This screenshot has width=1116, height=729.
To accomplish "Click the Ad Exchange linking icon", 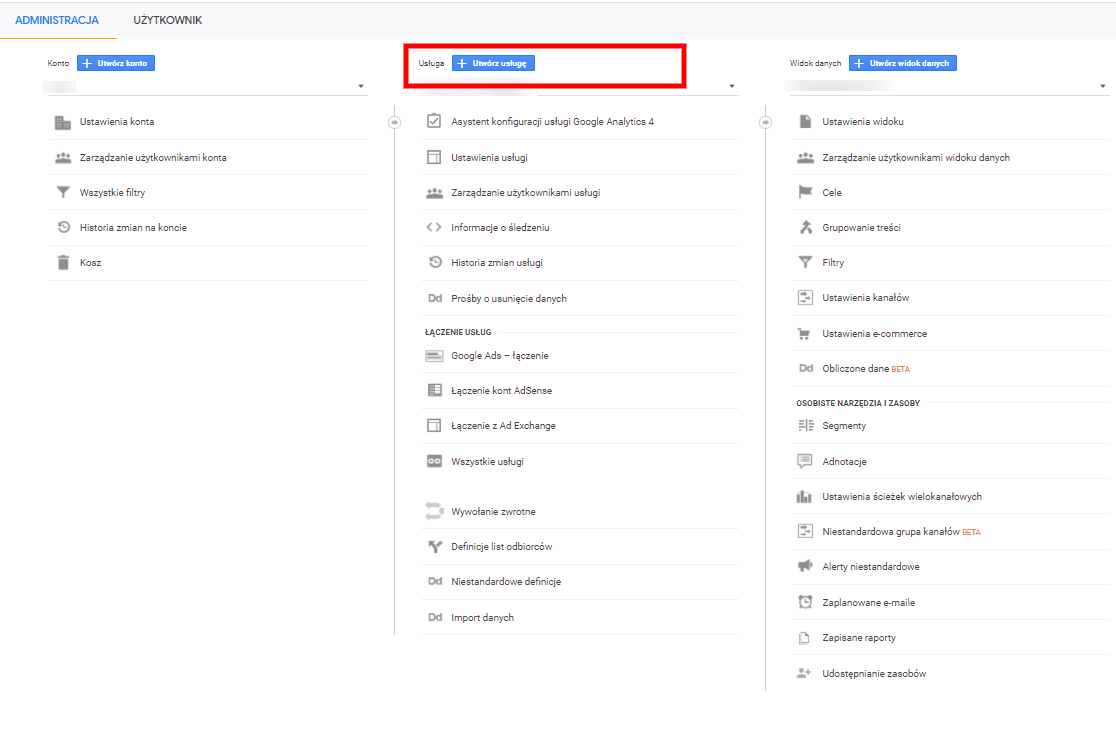I will pyautogui.click(x=433, y=426).
